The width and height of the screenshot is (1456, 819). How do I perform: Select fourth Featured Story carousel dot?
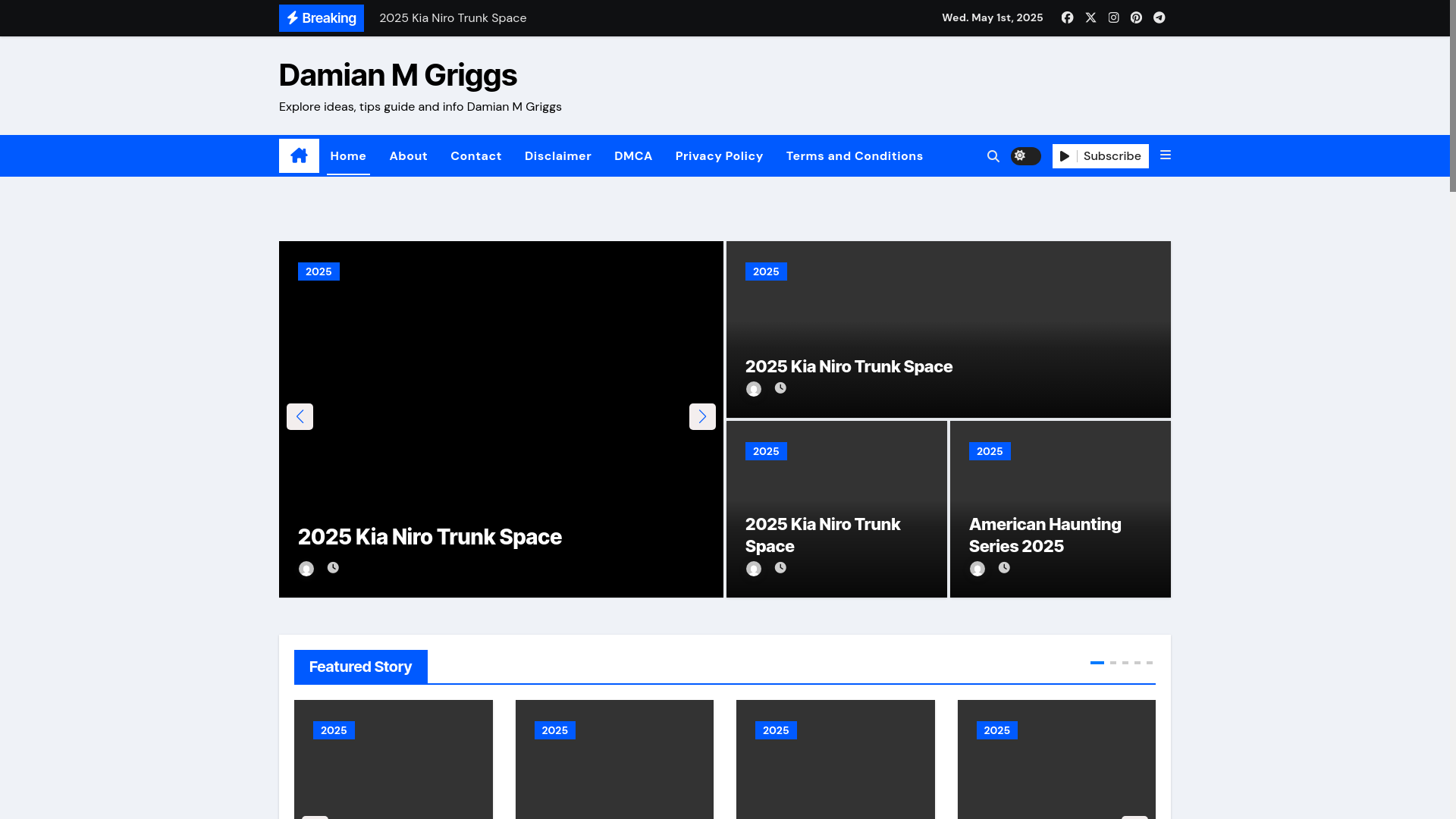tap(1137, 663)
